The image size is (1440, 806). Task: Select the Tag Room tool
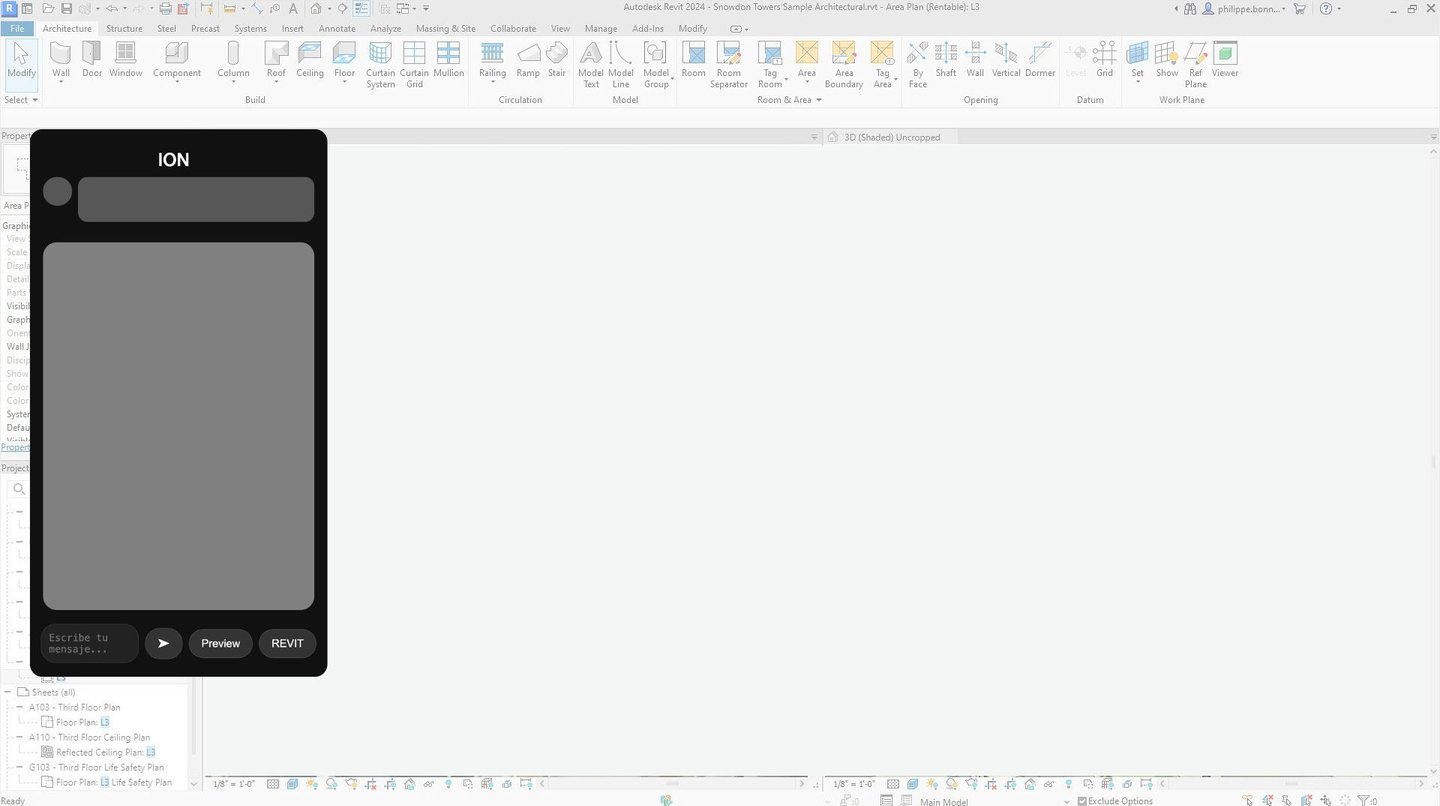pos(770,65)
